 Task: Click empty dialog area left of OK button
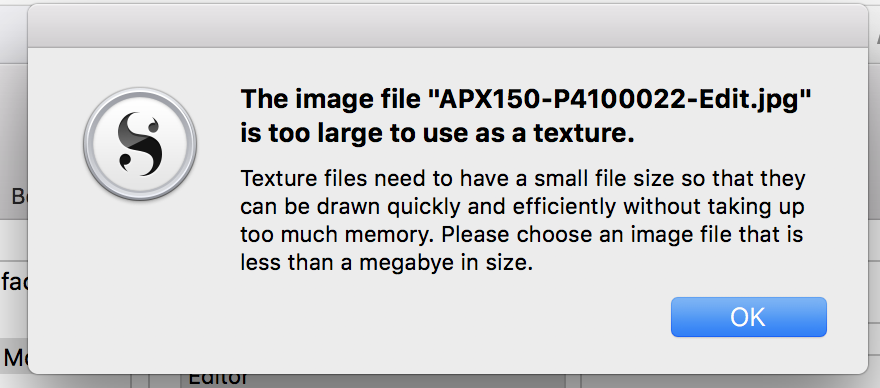449,318
